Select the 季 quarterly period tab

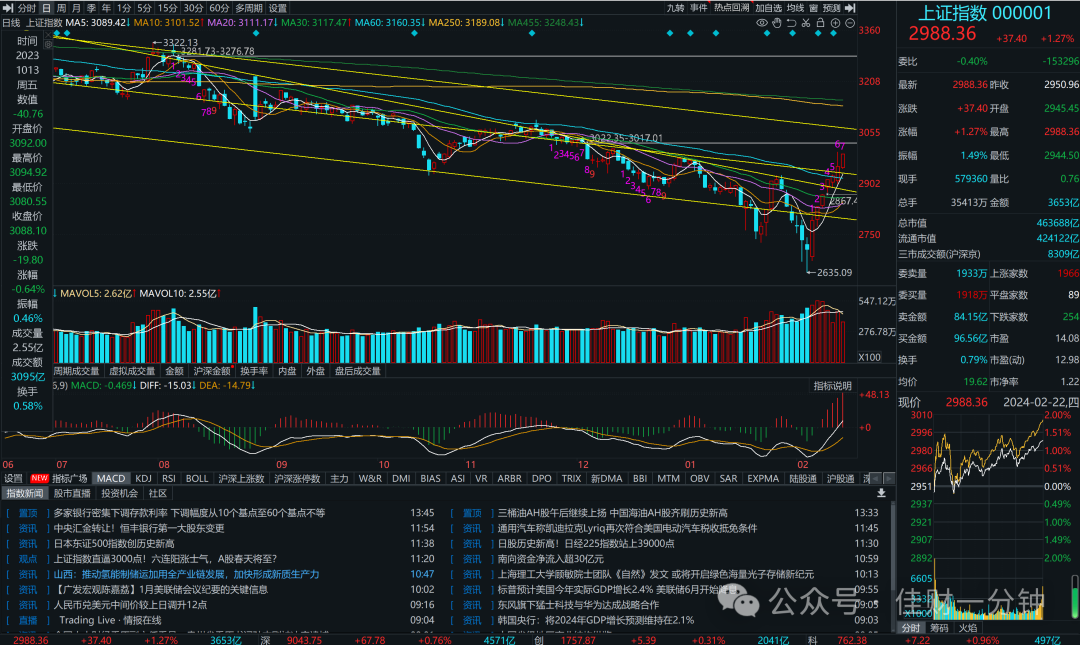[92, 8]
